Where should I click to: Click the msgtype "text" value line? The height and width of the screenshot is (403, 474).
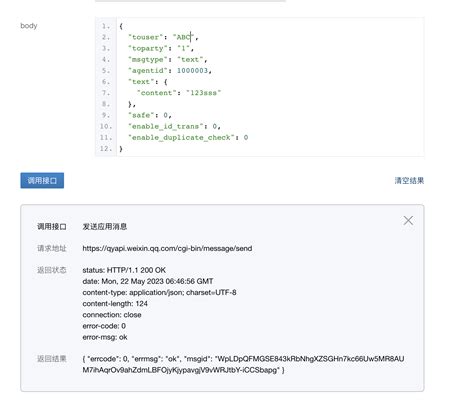coord(168,60)
